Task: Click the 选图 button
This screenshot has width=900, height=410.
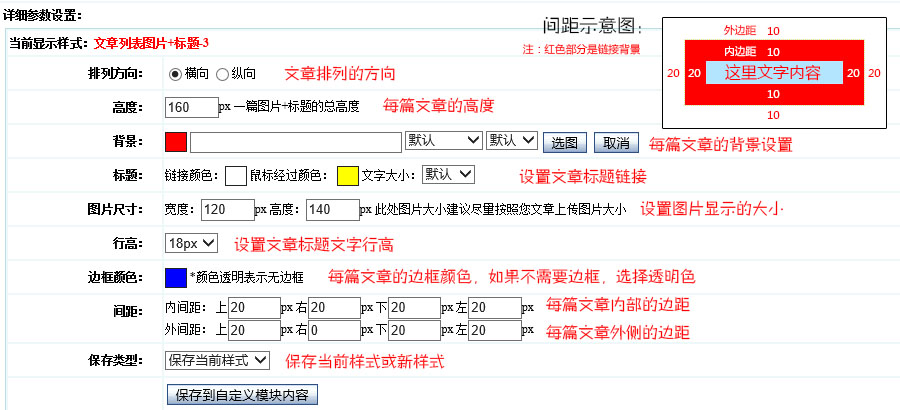Action: click(566, 142)
